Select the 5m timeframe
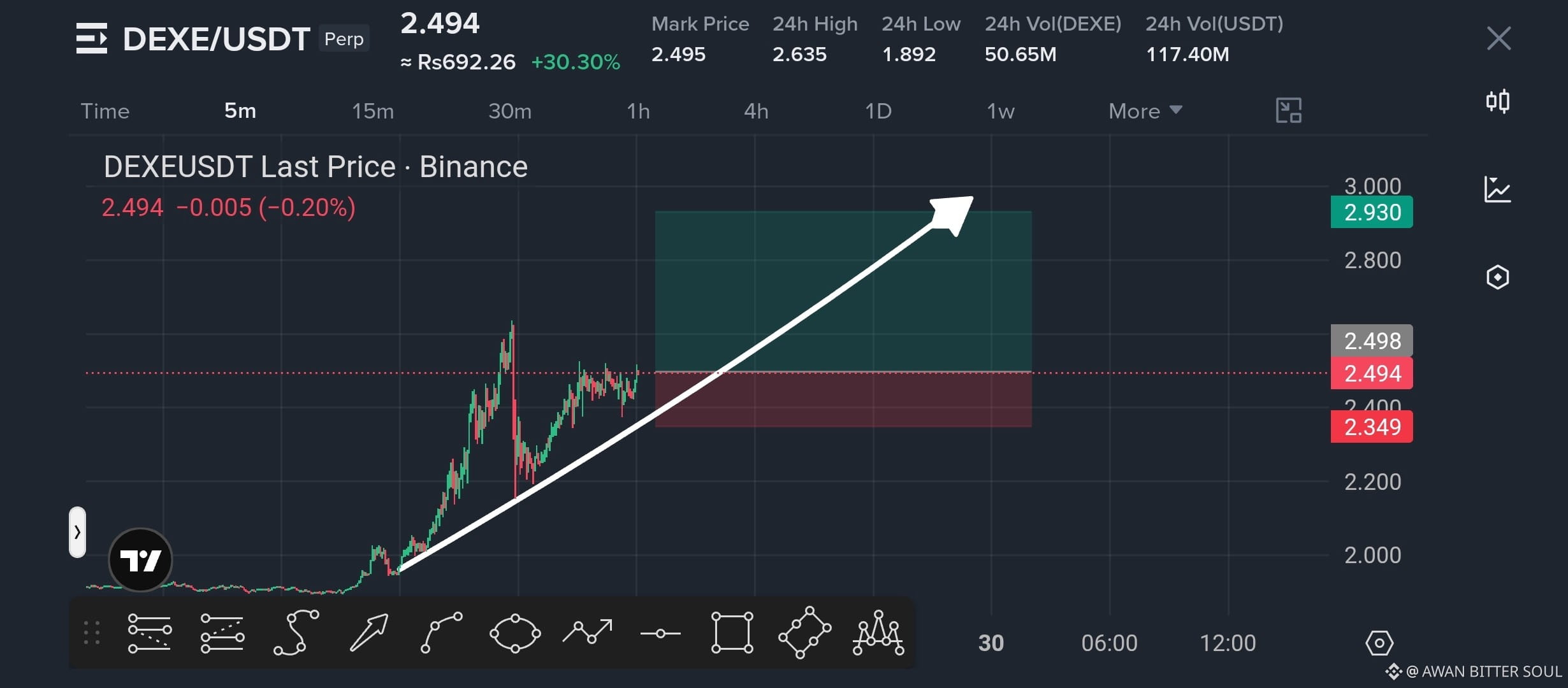The height and width of the screenshot is (688, 1568). click(x=240, y=111)
